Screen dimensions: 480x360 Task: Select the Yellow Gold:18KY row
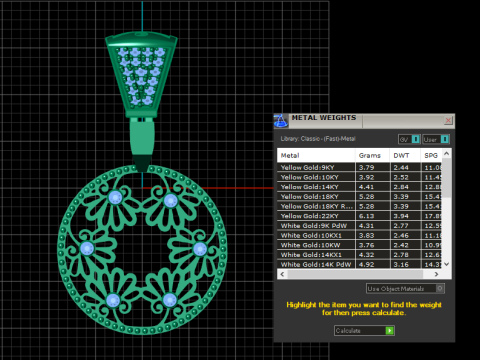(x=359, y=196)
